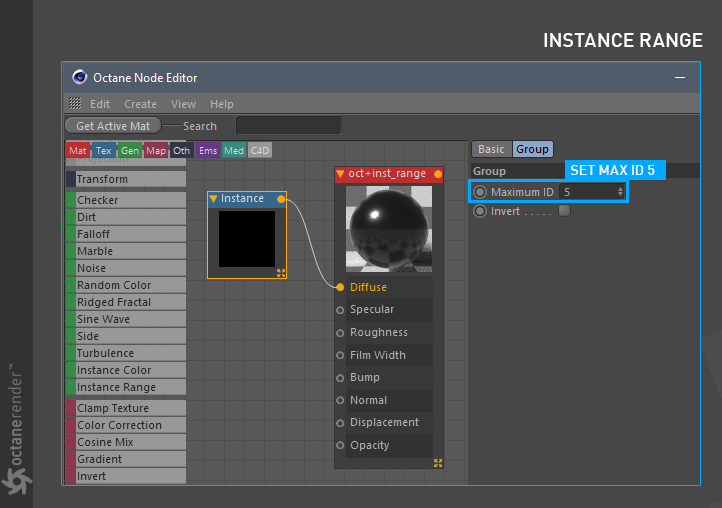Click the Get Active Mat button
722x508 pixels.
pos(113,126)
